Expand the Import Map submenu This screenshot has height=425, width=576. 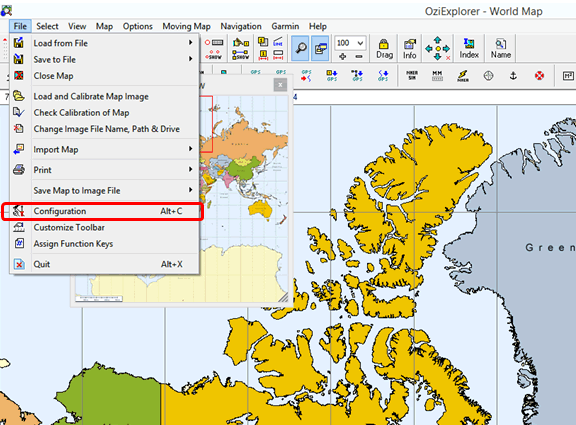pyautogui.click(x=105, y=150)
